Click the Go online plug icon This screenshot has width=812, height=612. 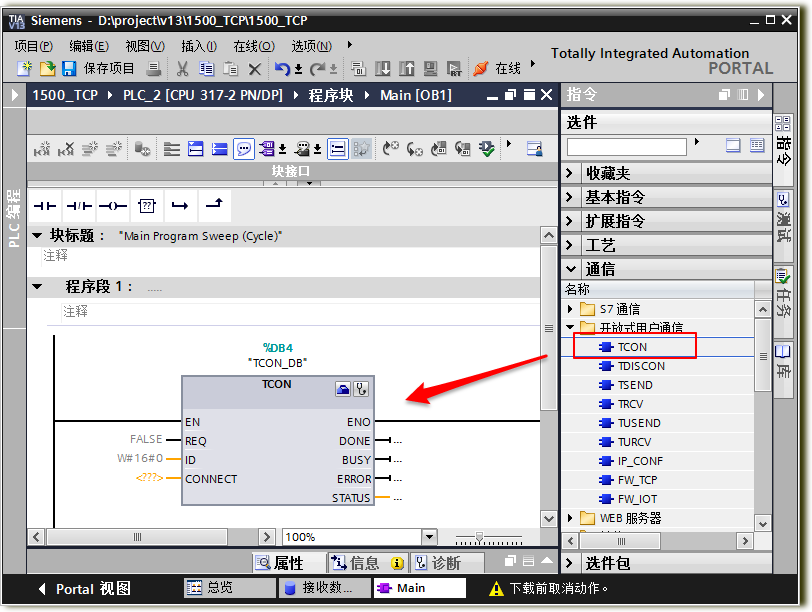coord(481,68)
